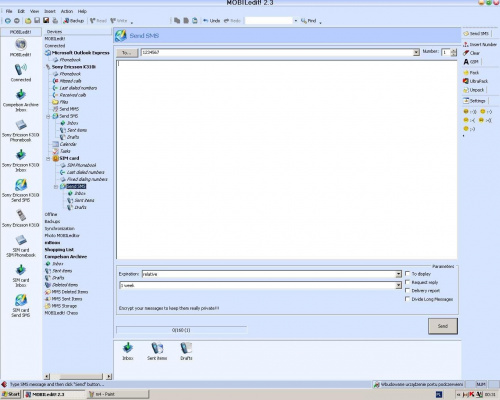
Task: Select Calendar in device tree
Action: 68,144
